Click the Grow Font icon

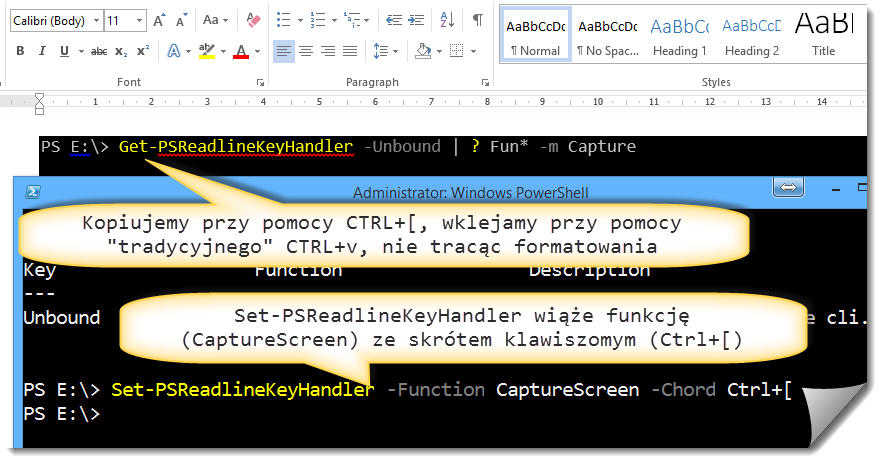click(160, 19)
